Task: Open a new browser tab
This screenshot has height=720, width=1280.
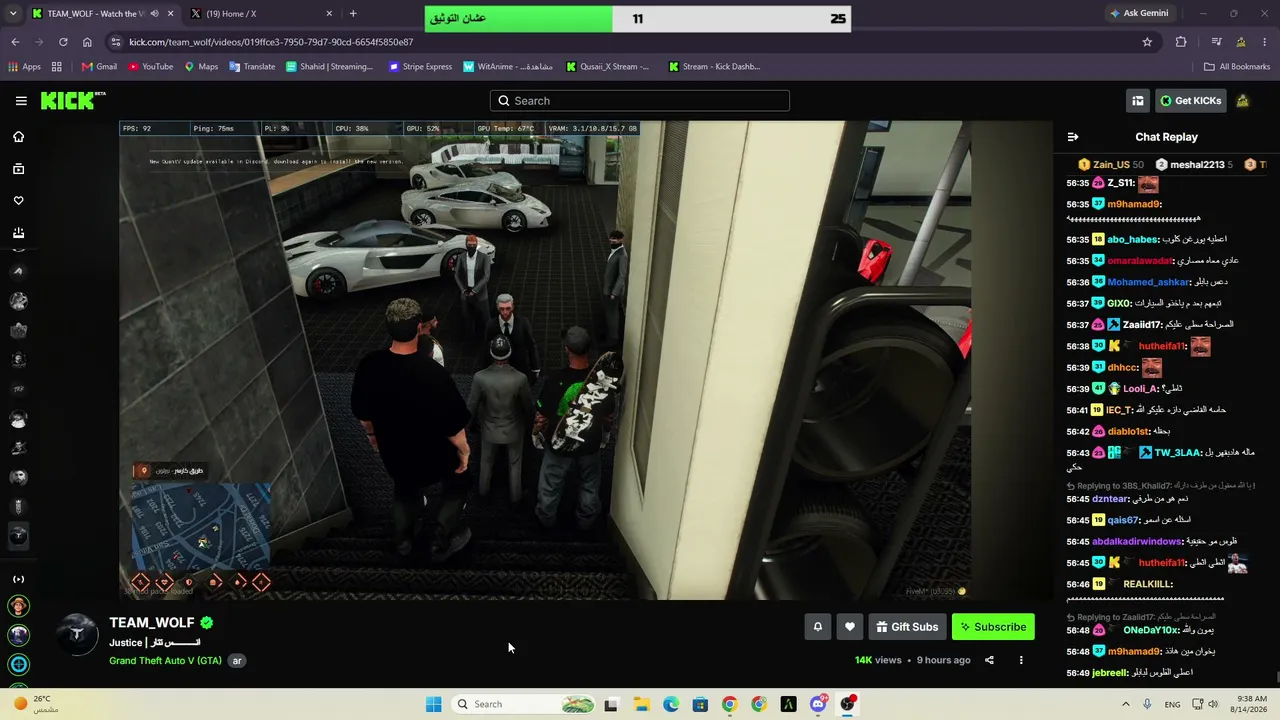Action: [x=353, y=14]
